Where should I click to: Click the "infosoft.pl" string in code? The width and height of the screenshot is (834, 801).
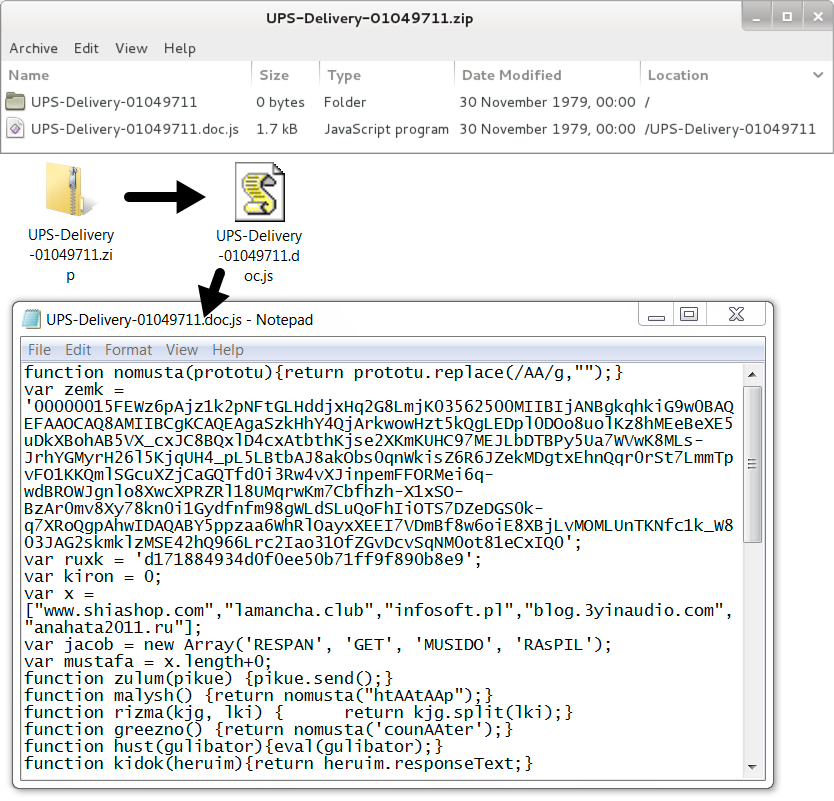tap(448, 611)
